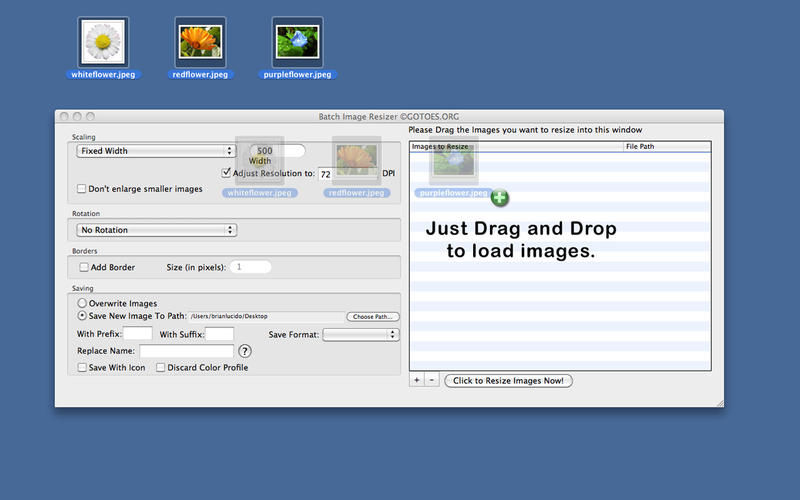Viewport: 800px width, 500px height.
Task: Open the No Rotation dropdown
Action: click(x=155, y=230)
